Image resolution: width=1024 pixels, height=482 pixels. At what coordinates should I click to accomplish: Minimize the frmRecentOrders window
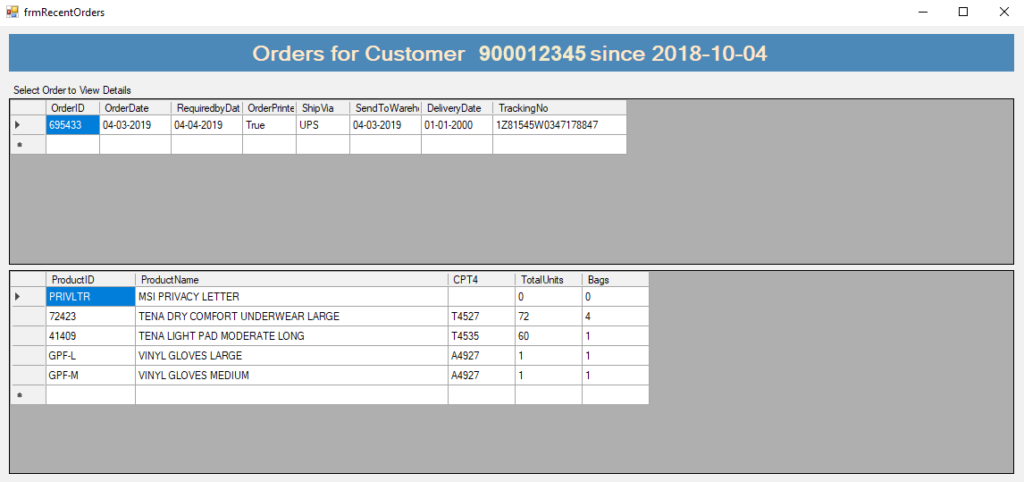pos(919,12)
